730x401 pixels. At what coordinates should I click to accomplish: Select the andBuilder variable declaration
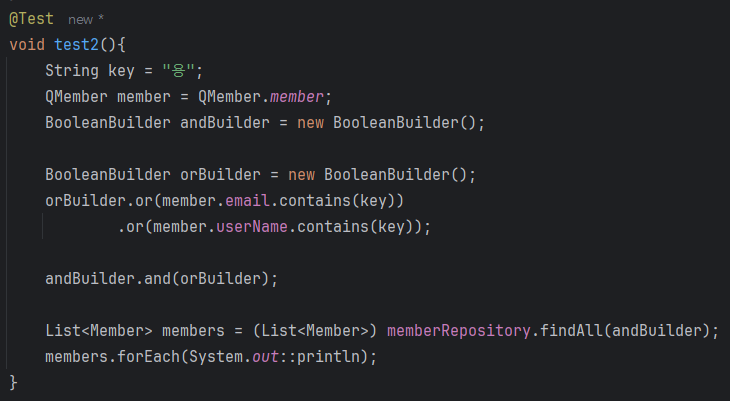click(225, 123)
